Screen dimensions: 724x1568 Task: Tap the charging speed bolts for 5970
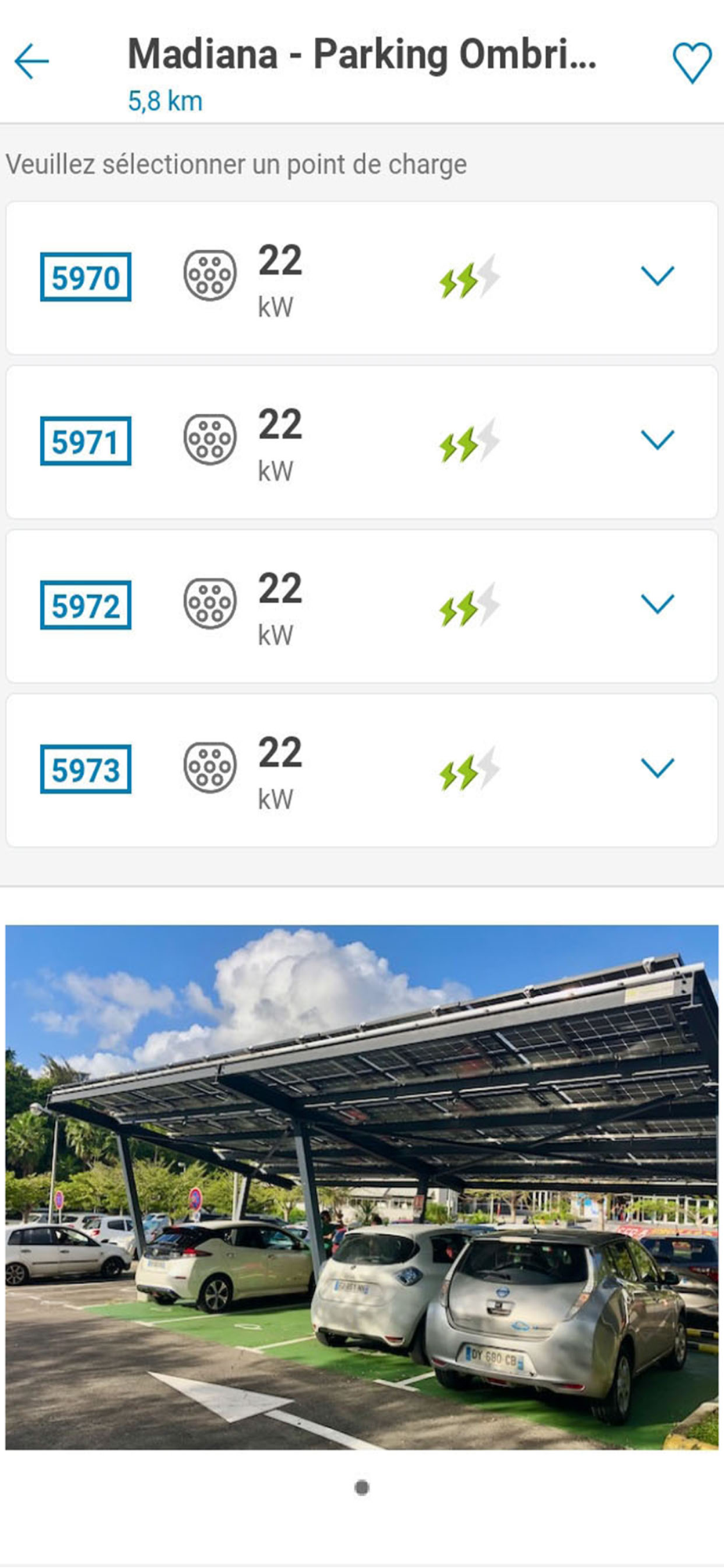[469, 277]
